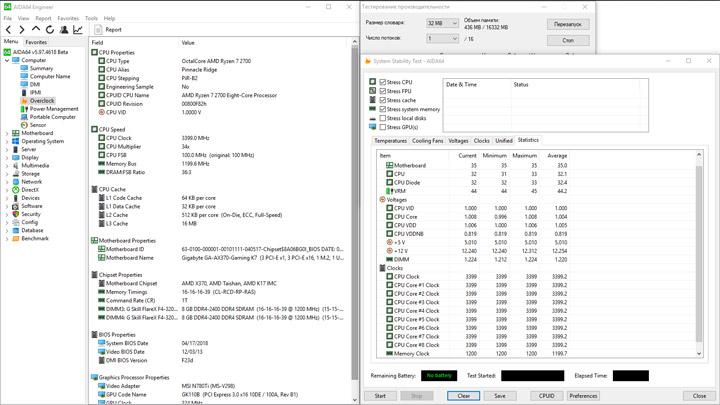Click the Preferences button
Screen dimensions: 720x405
pos(583,396)
